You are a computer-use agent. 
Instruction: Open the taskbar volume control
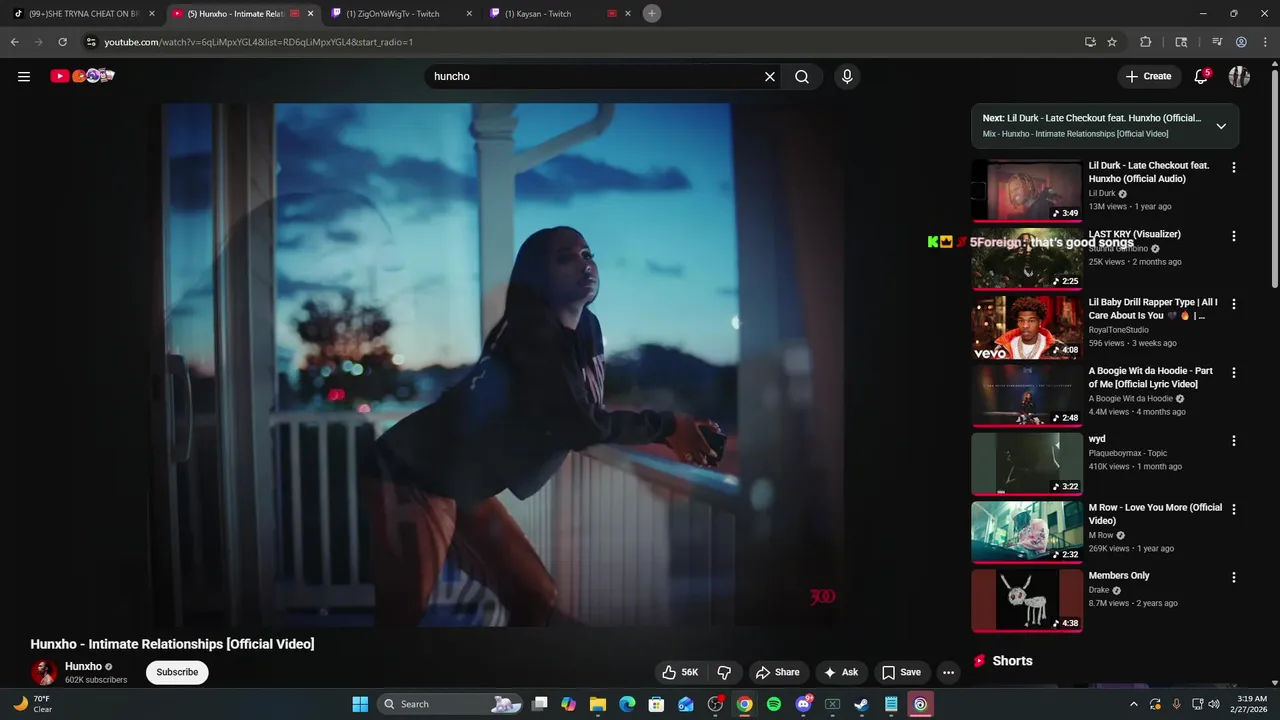1214,704
